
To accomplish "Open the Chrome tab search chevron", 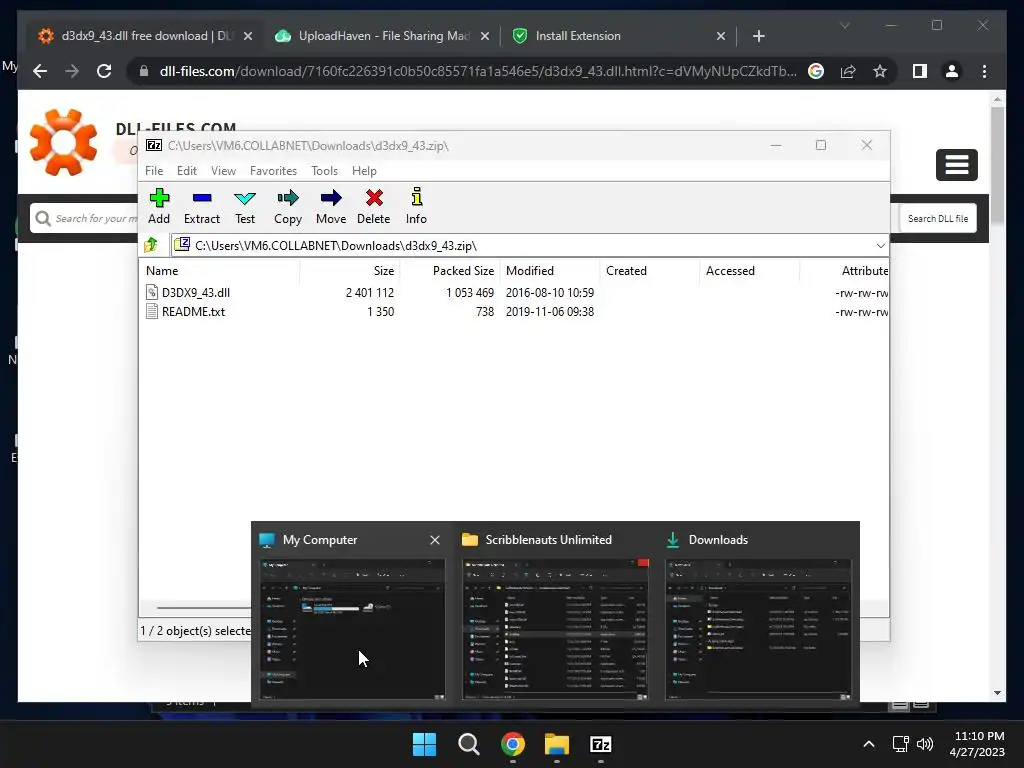I will [x=844, y=25].
